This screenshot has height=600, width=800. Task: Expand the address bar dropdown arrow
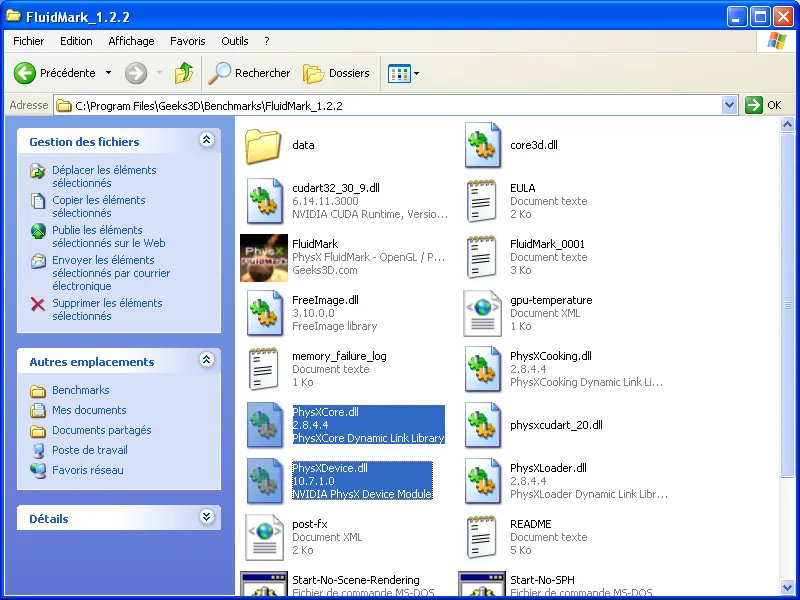pos(729,105)
